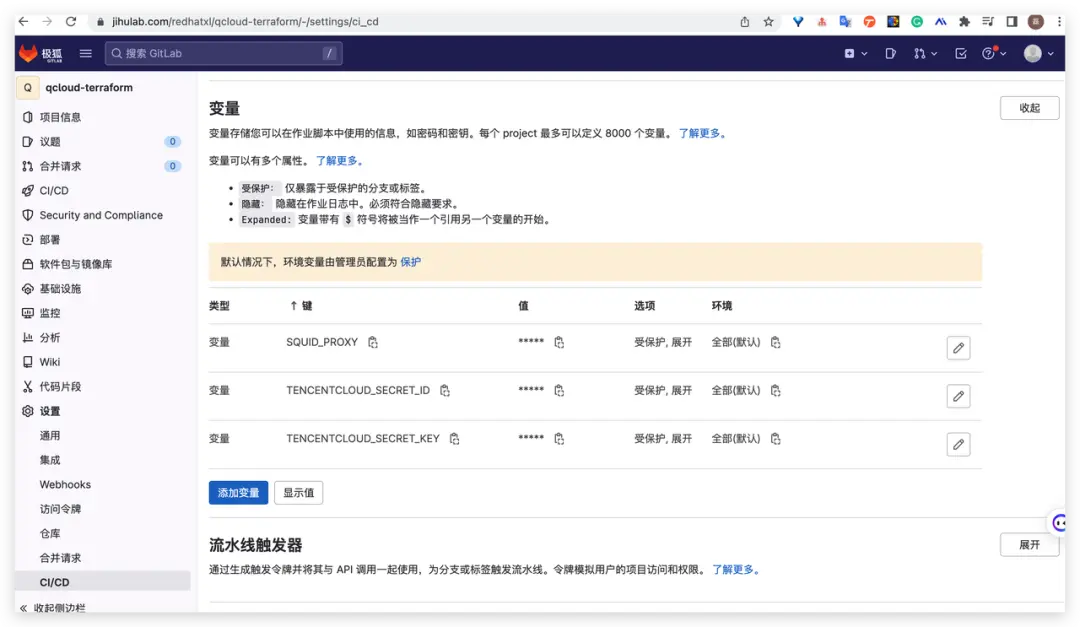1080x627 pixels.
Task: Open the hamburger menu beside the logo
Action: click(x=86, y=54)
